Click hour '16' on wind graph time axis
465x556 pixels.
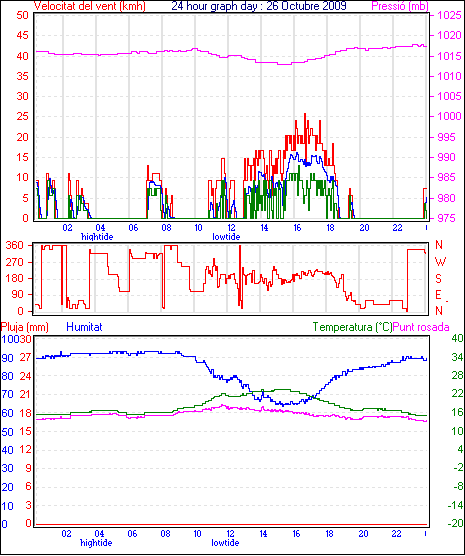297,228
